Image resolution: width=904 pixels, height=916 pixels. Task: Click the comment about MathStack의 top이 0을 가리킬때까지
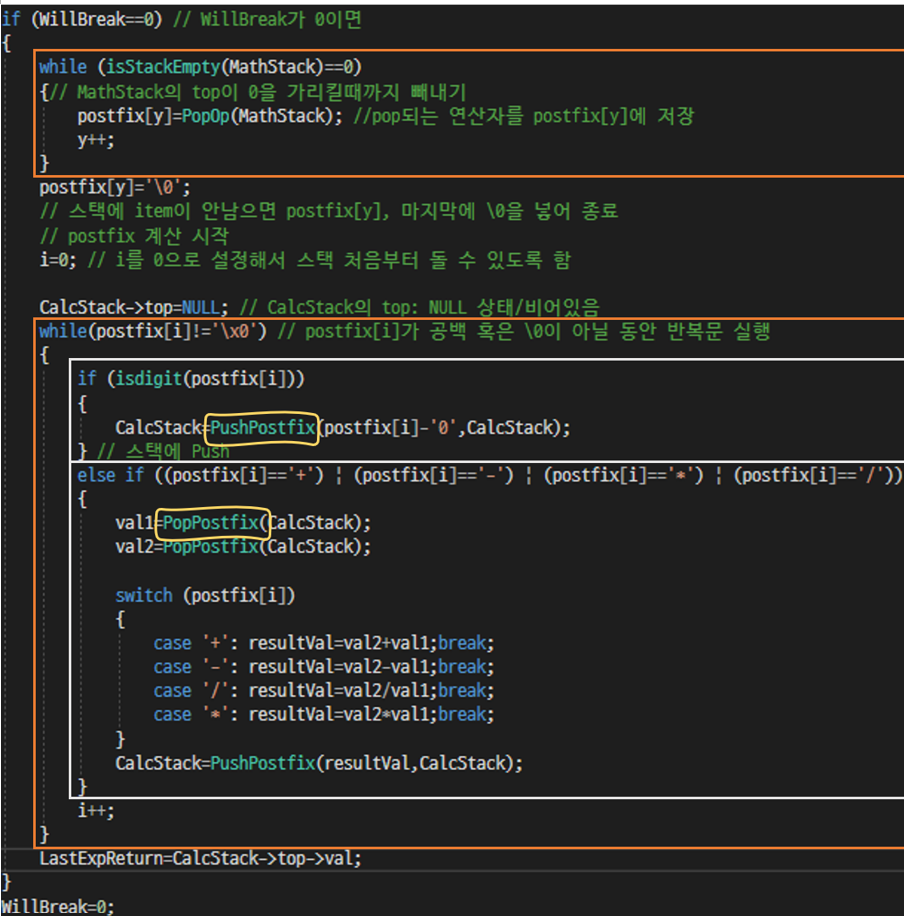[x=257, y=92]
